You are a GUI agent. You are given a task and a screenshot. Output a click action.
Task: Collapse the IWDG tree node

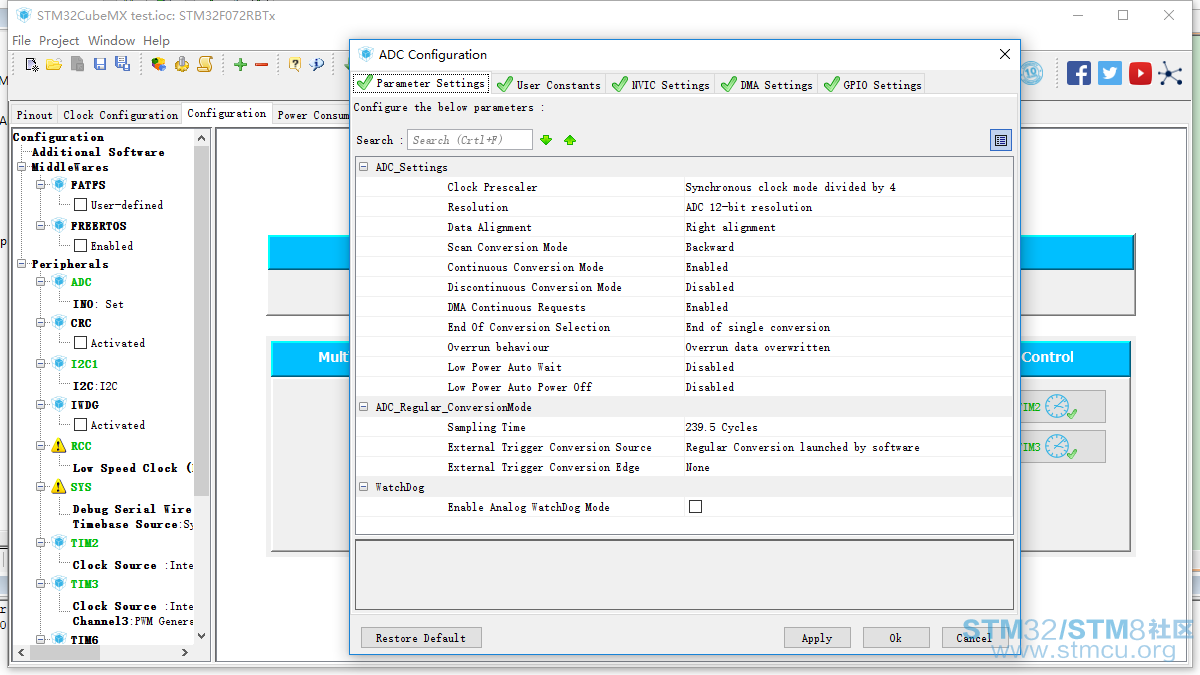[x=42, y=405]
